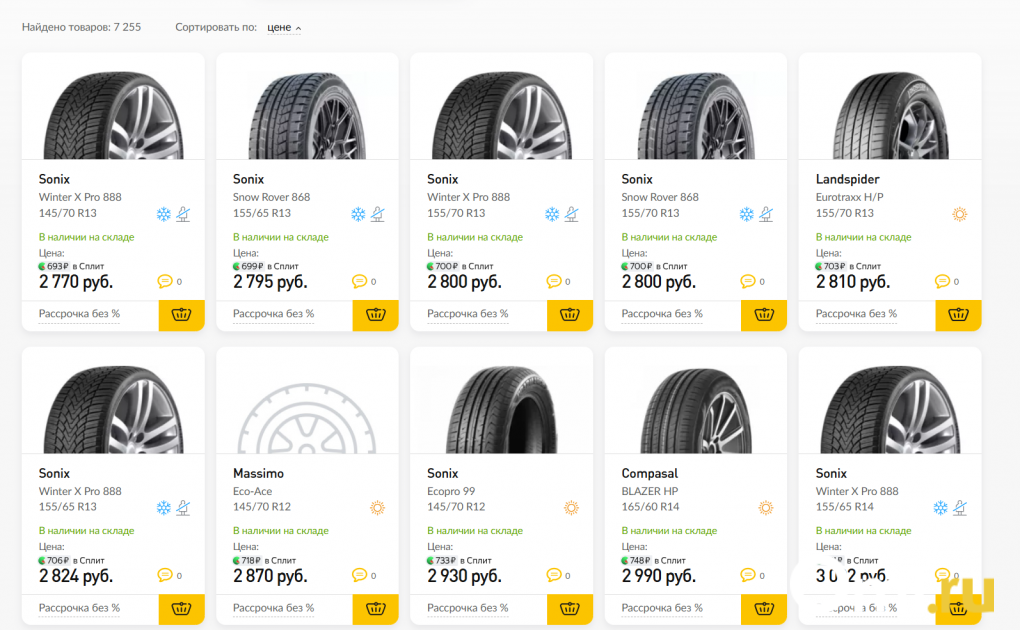Image resolution: width=1020 pixels, height=630 pixels.
Task: Click the '2 870 руб.' price
Action: pyautogui.click(x=270, y=577)
